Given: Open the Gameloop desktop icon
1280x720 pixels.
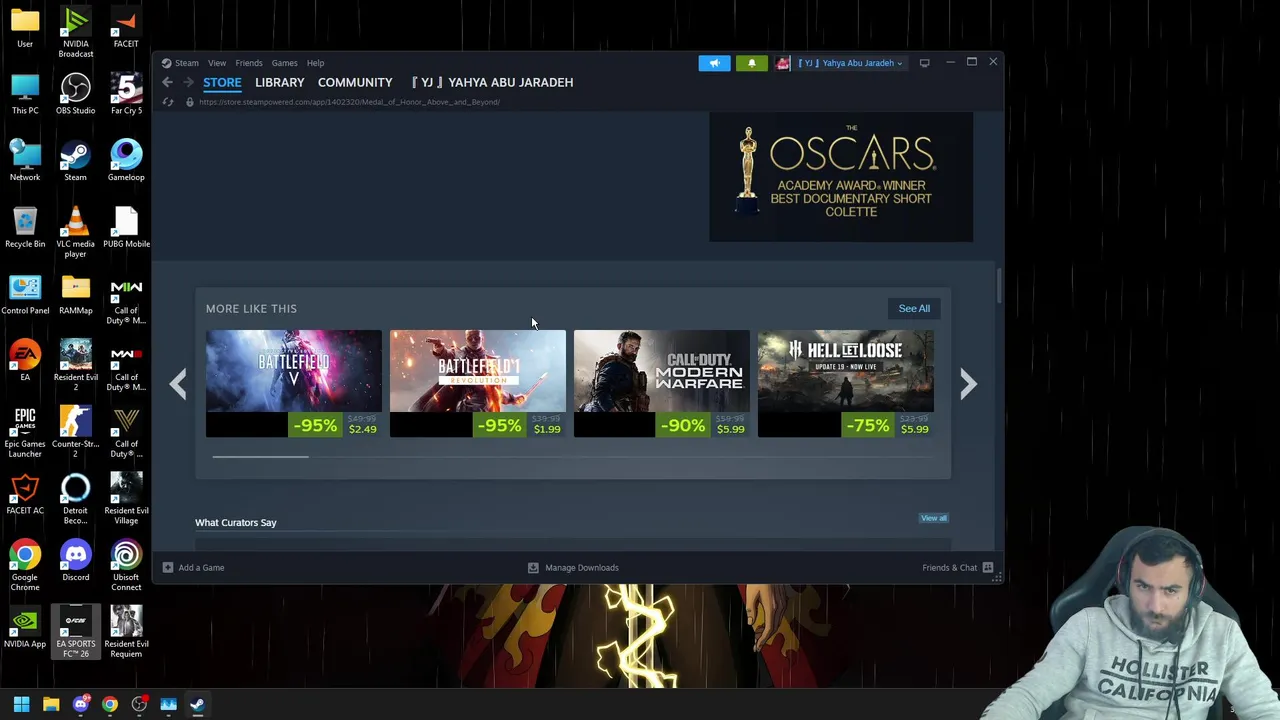Looking at the screenshot, I should (x=126, y=161).
